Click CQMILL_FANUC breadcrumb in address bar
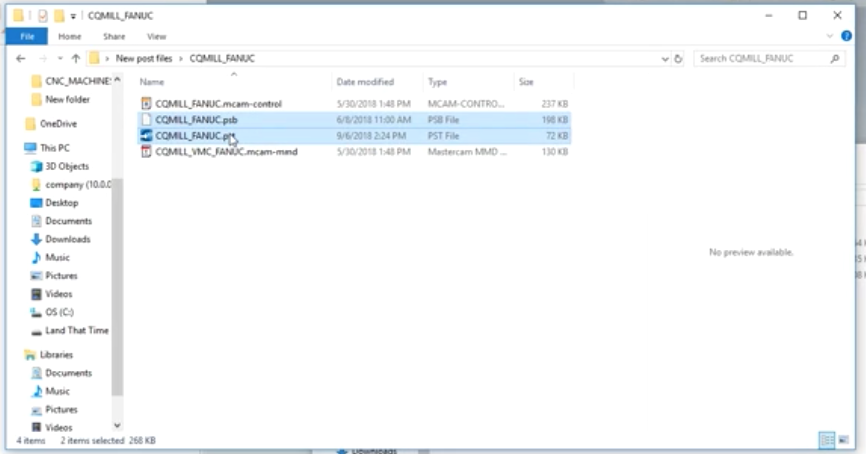The image size is (866, 454). point(222,59)
